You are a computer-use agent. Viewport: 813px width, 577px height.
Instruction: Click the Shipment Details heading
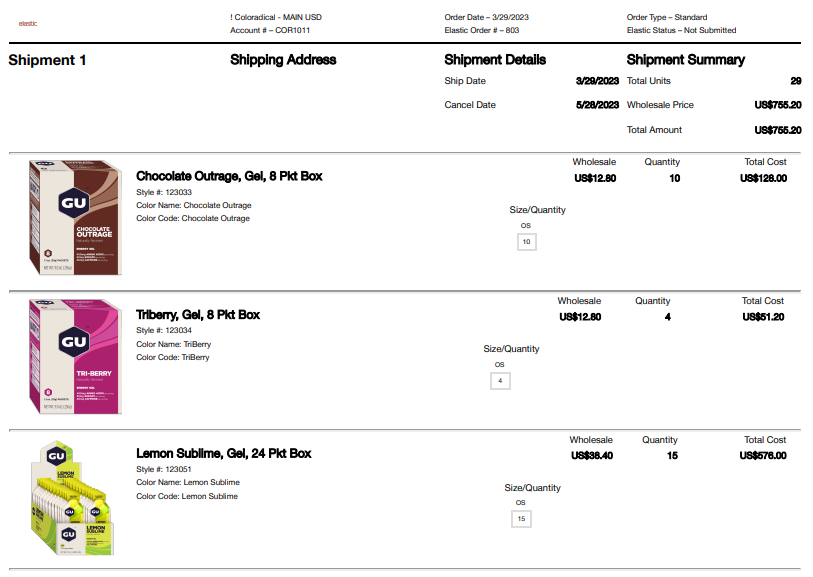click(495, 60)
